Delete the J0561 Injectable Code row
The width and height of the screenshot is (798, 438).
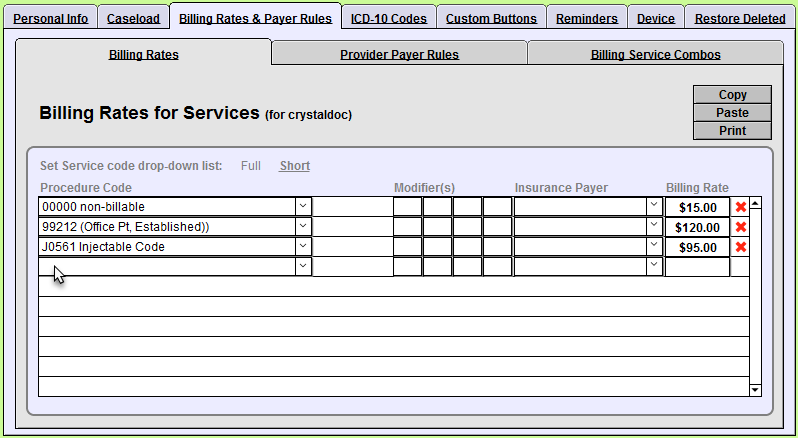[x=741, y=247]
